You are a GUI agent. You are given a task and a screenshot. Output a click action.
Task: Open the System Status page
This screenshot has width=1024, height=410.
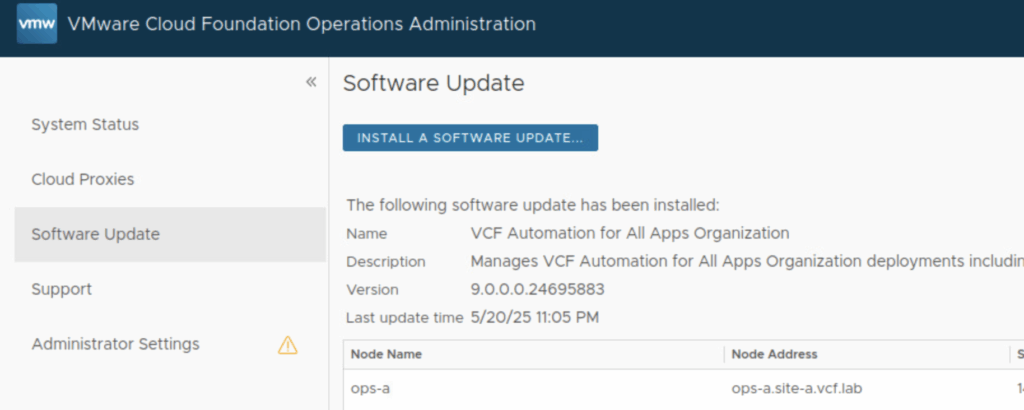click(x=85, y=125)
